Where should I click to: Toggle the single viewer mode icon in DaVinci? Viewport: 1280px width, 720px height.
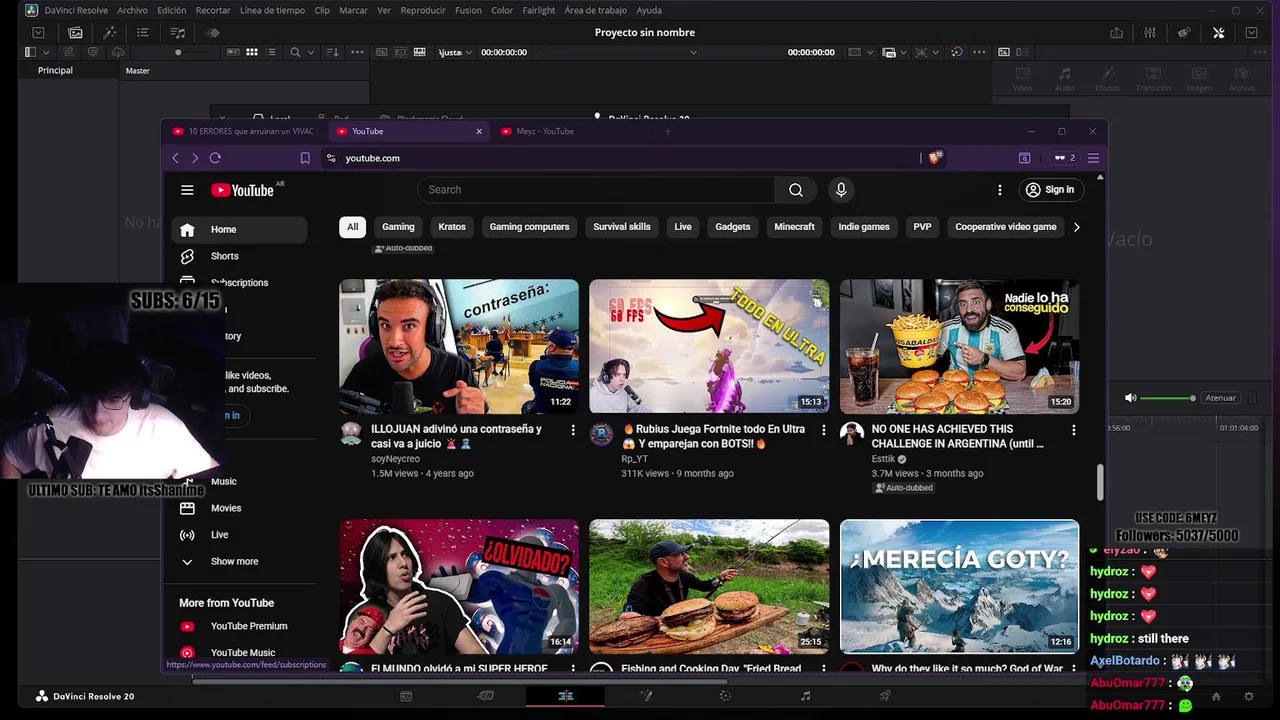(x=1004, y=52)
